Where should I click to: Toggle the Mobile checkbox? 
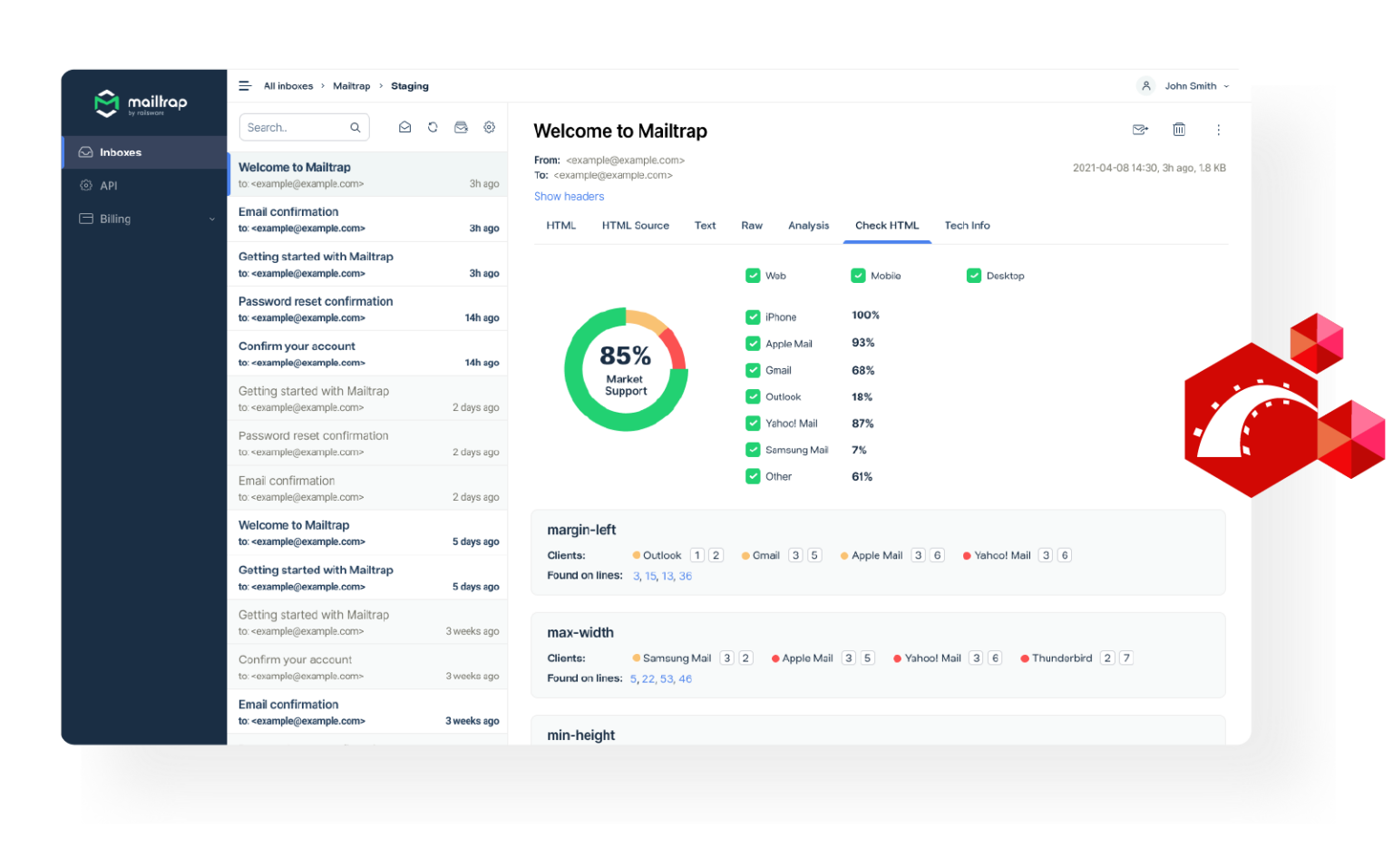pos(858,276)
